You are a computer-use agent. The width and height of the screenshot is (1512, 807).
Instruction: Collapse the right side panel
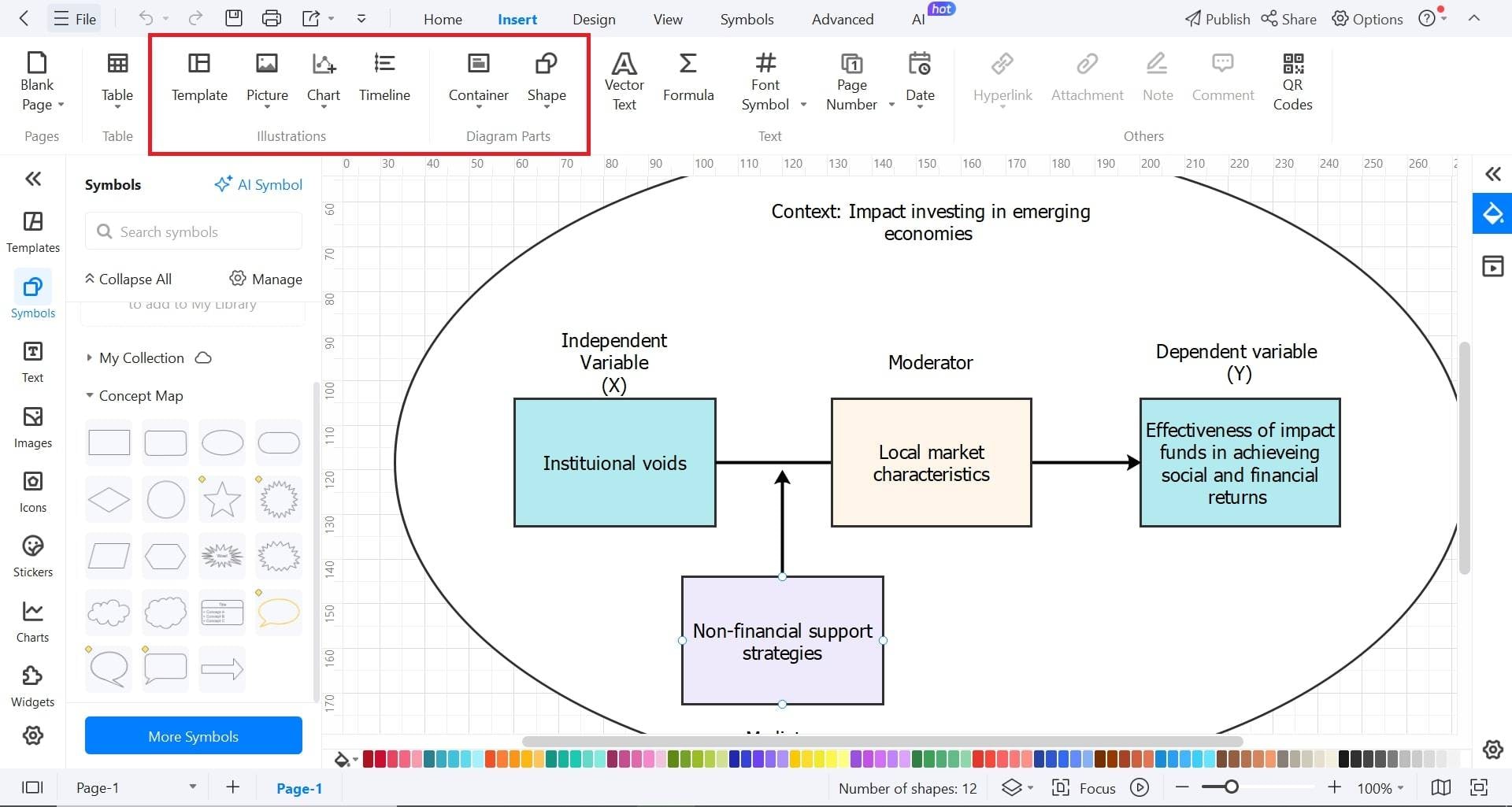coord(1492,174)
